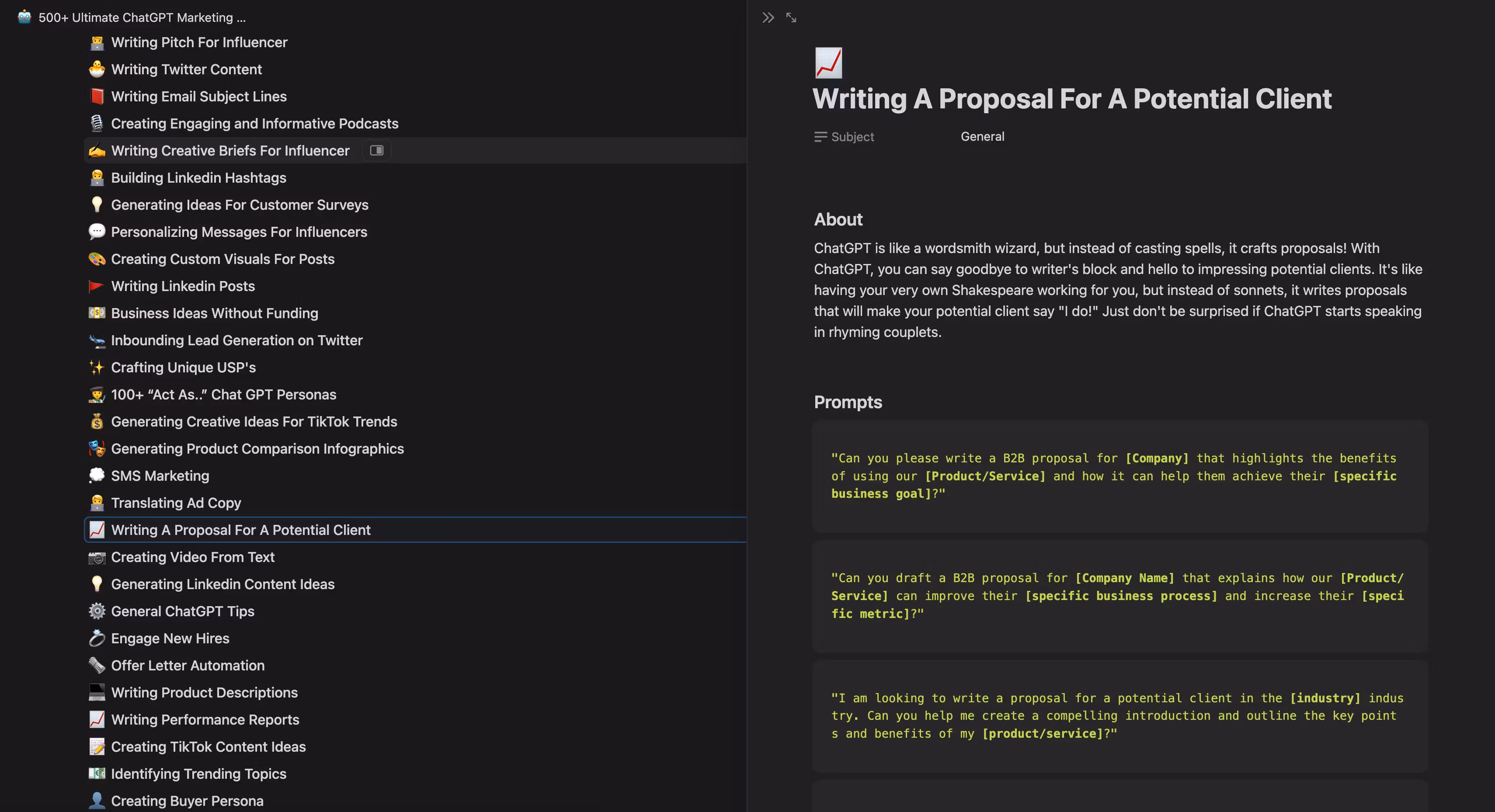Image resolution: width=1495 pixels, height=812 pixels.
Task: Open the 500+ Ultimate ChatGPT Marketing breadcrumb
Action: 142,17
